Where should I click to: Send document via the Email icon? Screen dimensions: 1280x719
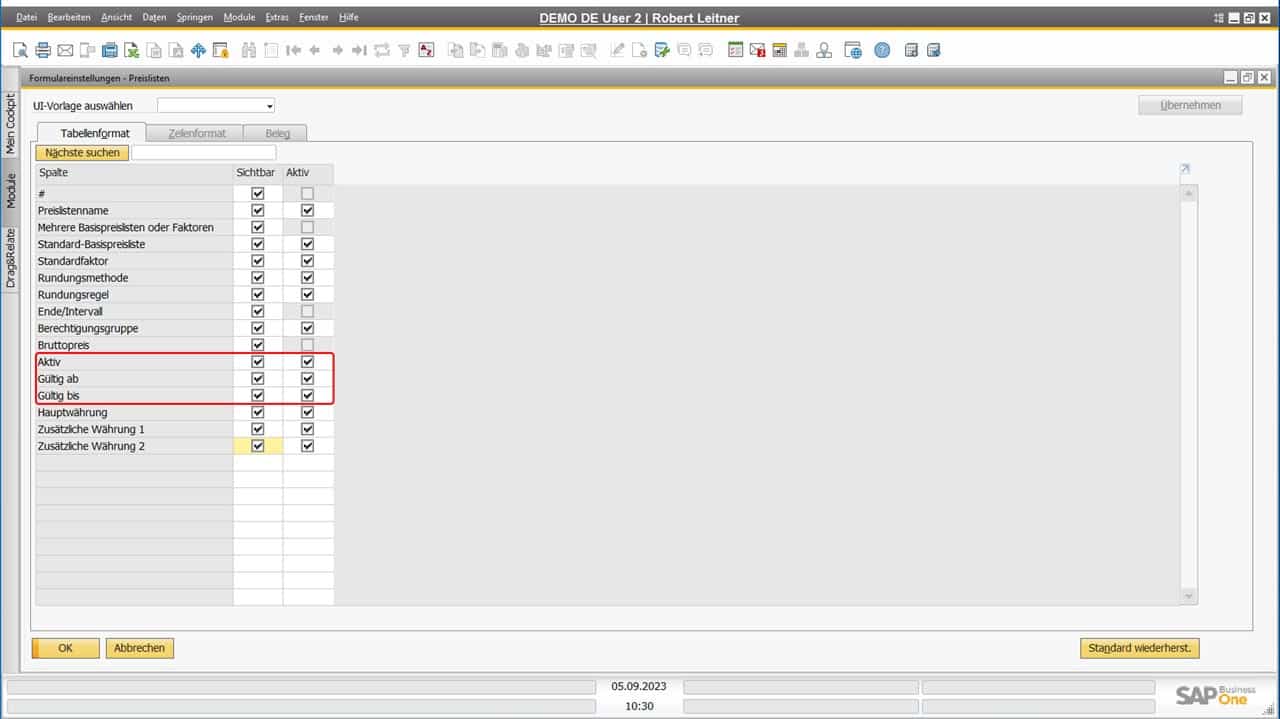pyautogui.click(x=64, y=50)
